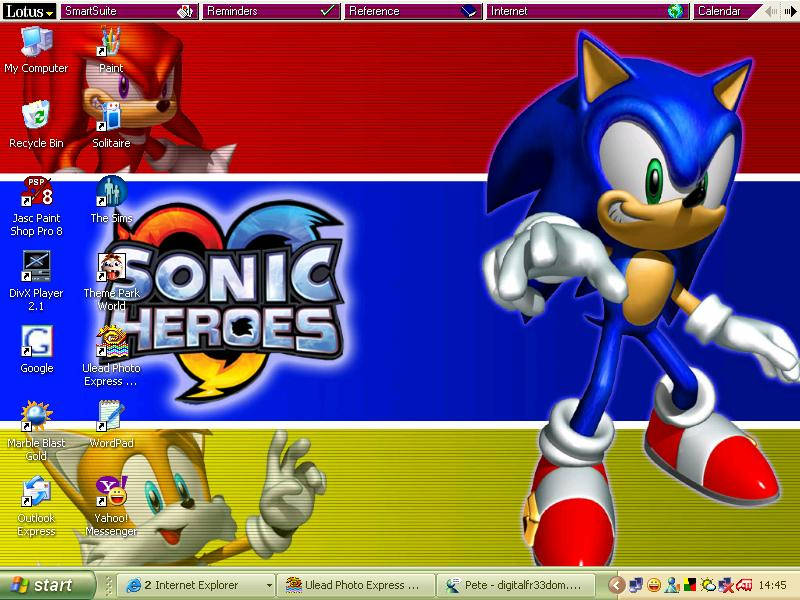Viewport: 800px width, 600px height.
Task: Open the Recycle Bin icon
Action: pos(36,124)
